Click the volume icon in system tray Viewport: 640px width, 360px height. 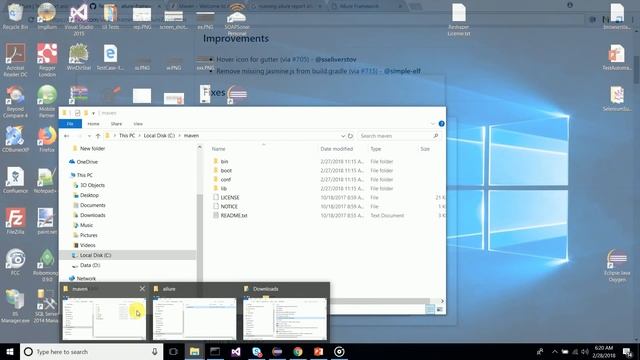[584, 351]
